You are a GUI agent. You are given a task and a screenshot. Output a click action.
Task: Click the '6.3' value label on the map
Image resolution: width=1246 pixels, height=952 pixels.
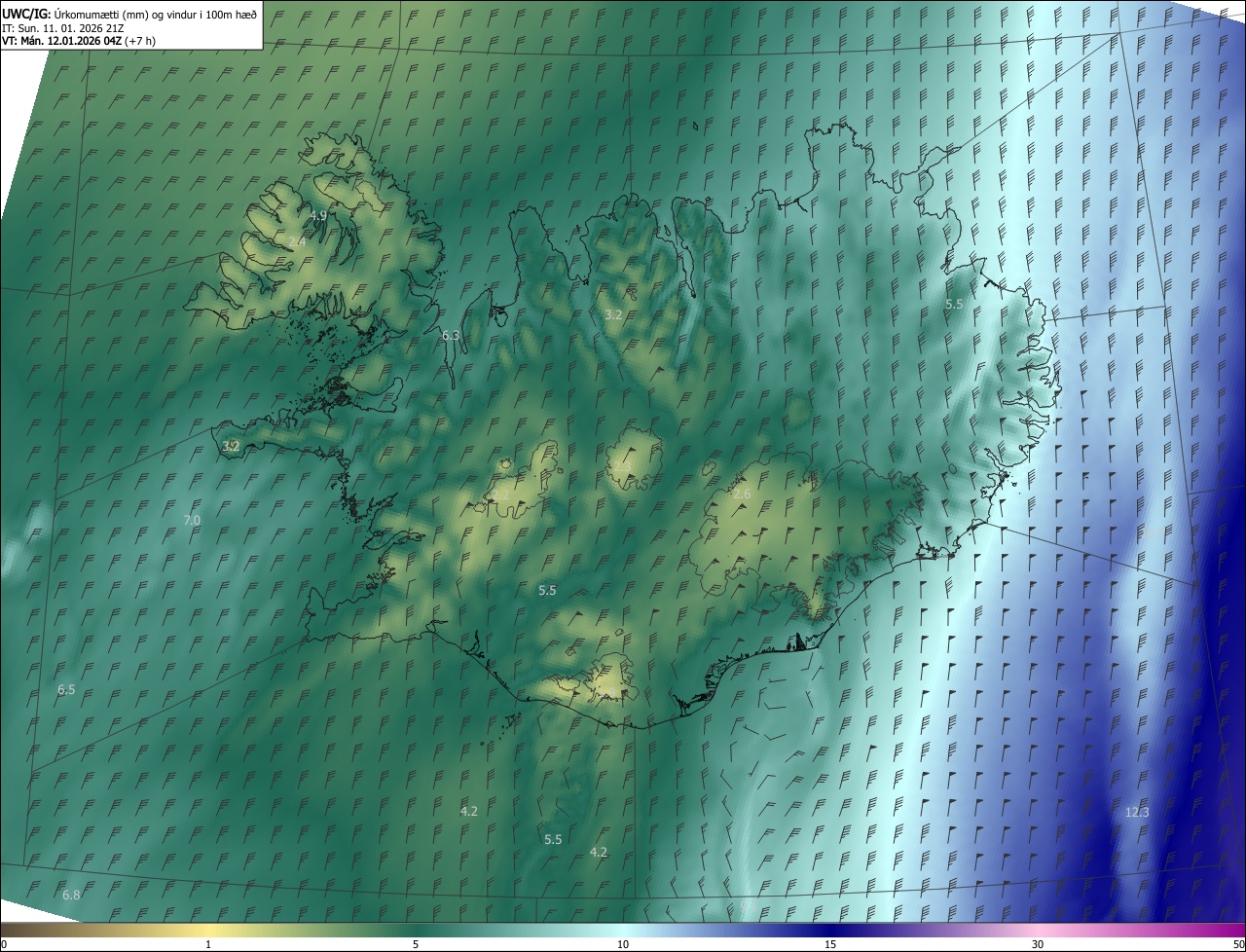[x=451, y=335]
